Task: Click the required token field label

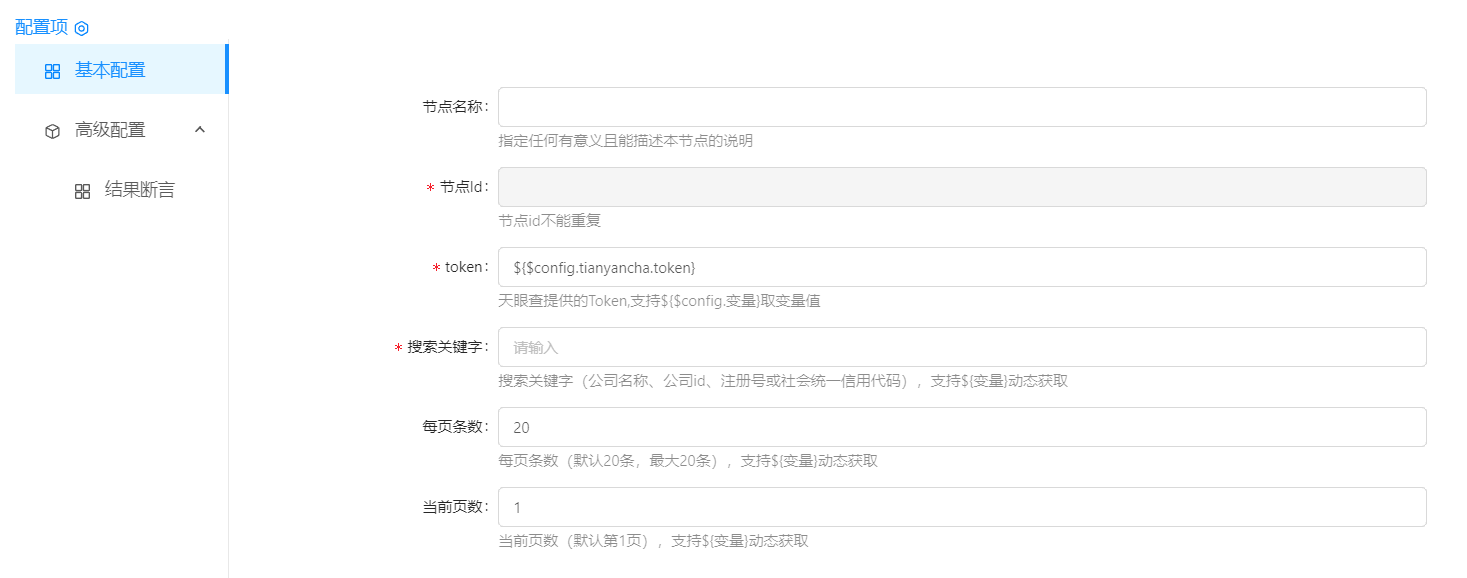Action: (x=465, y=267)
